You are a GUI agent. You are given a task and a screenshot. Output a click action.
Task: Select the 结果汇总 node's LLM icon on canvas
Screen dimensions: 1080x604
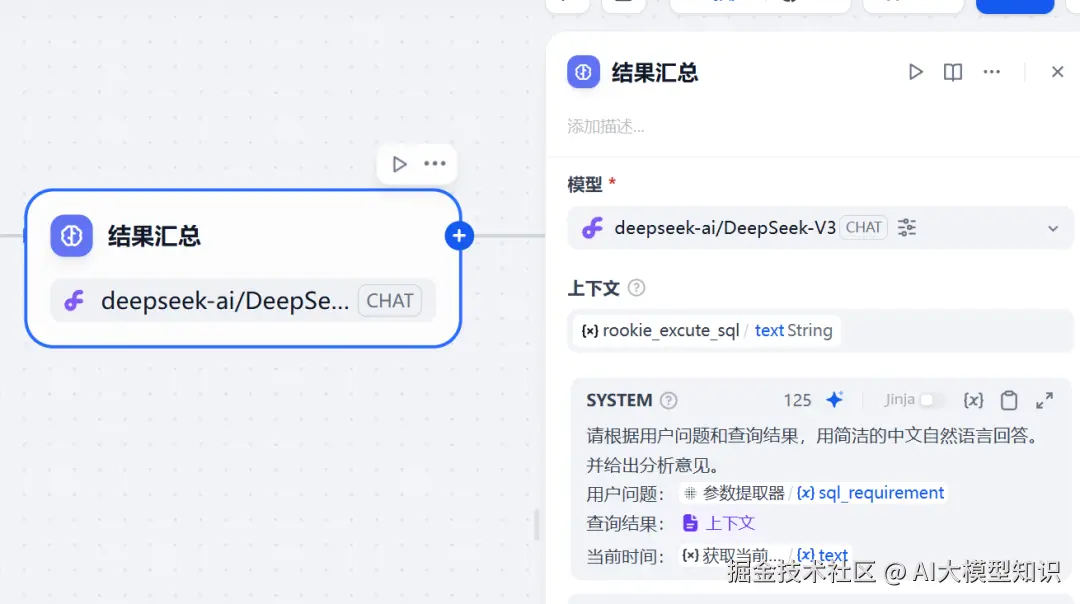pos(72,236)
